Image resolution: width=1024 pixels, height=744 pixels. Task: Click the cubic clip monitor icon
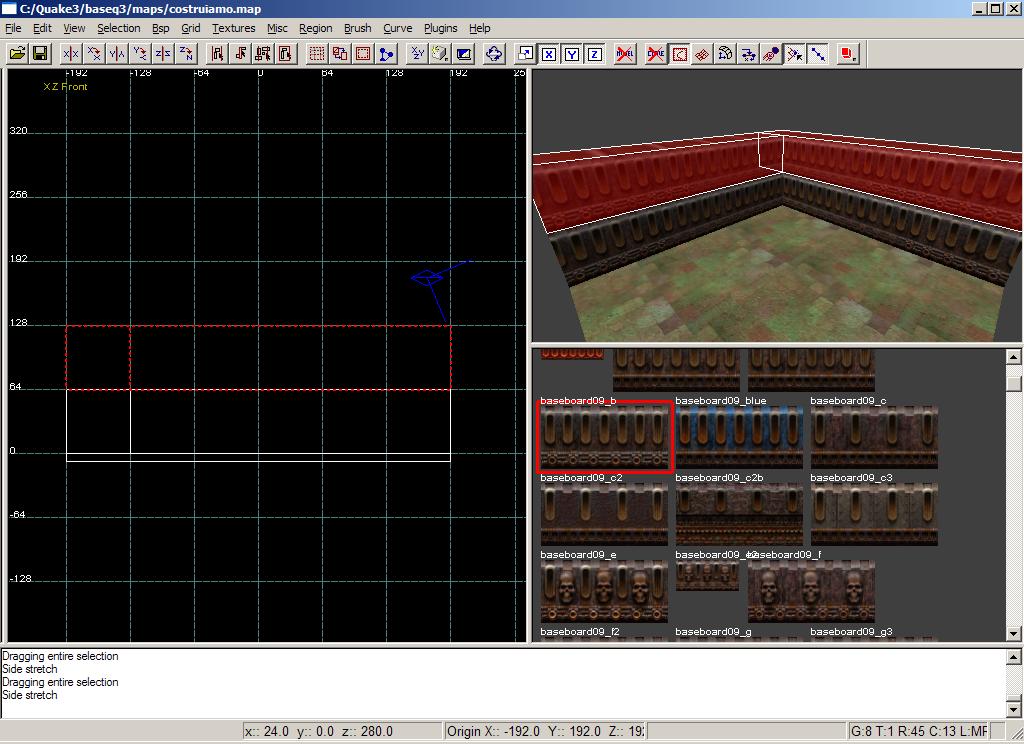pyautogui.click(x=463, y=54)
